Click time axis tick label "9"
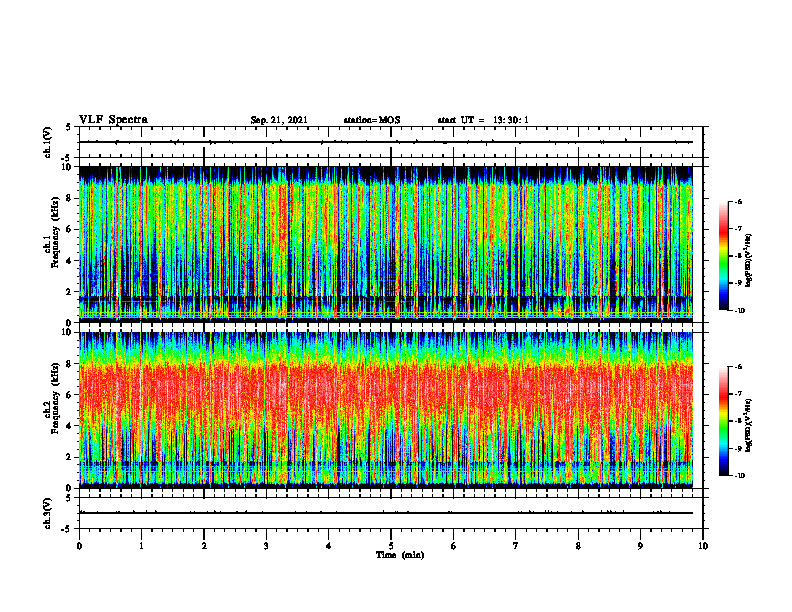 point(640,546)
